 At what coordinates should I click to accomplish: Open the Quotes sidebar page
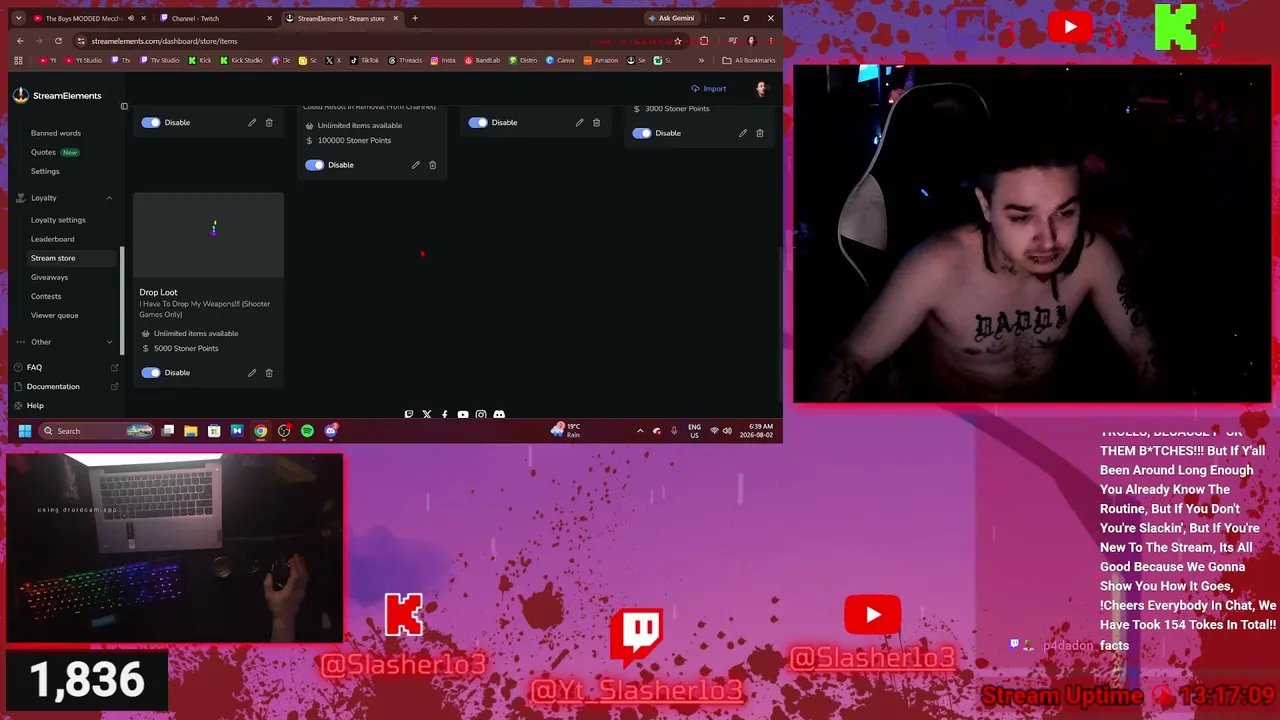(43, 152)
